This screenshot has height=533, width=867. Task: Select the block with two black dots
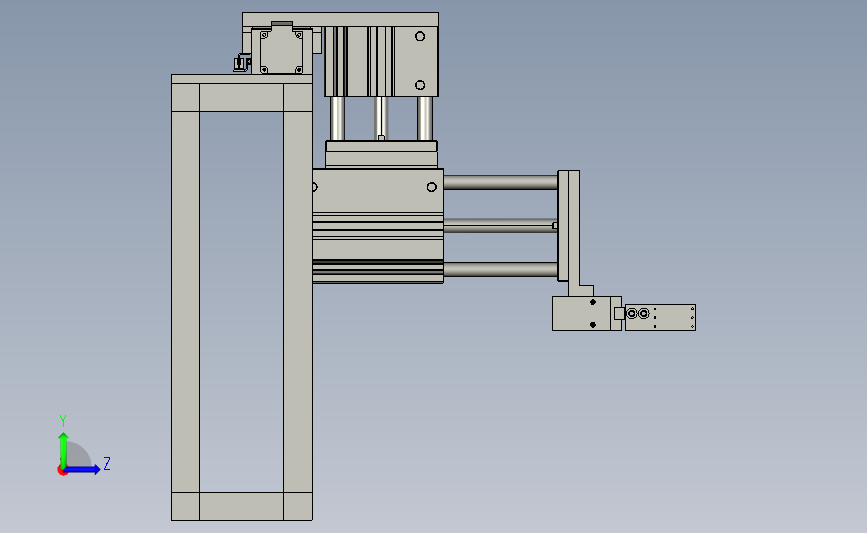coord(587,313)
